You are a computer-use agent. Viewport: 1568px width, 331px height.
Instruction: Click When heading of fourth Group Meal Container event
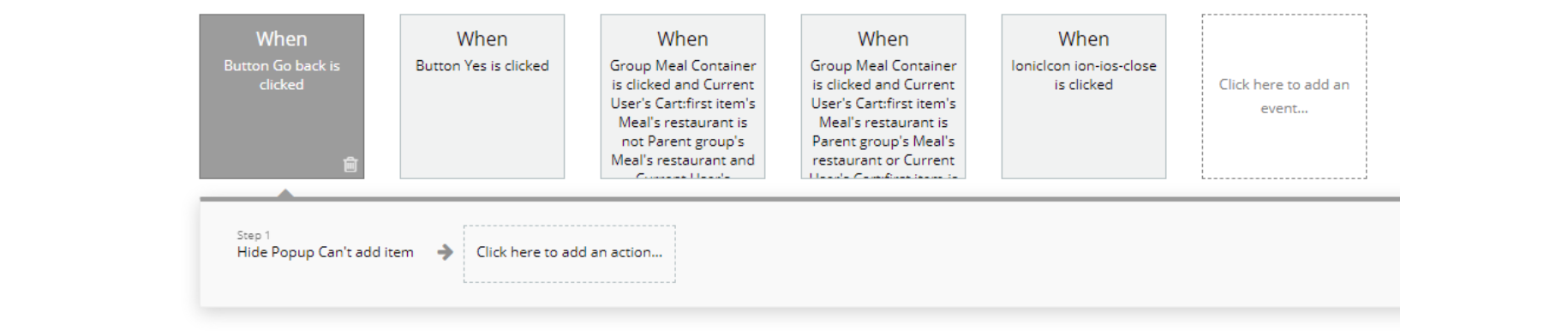click(883, 39)
